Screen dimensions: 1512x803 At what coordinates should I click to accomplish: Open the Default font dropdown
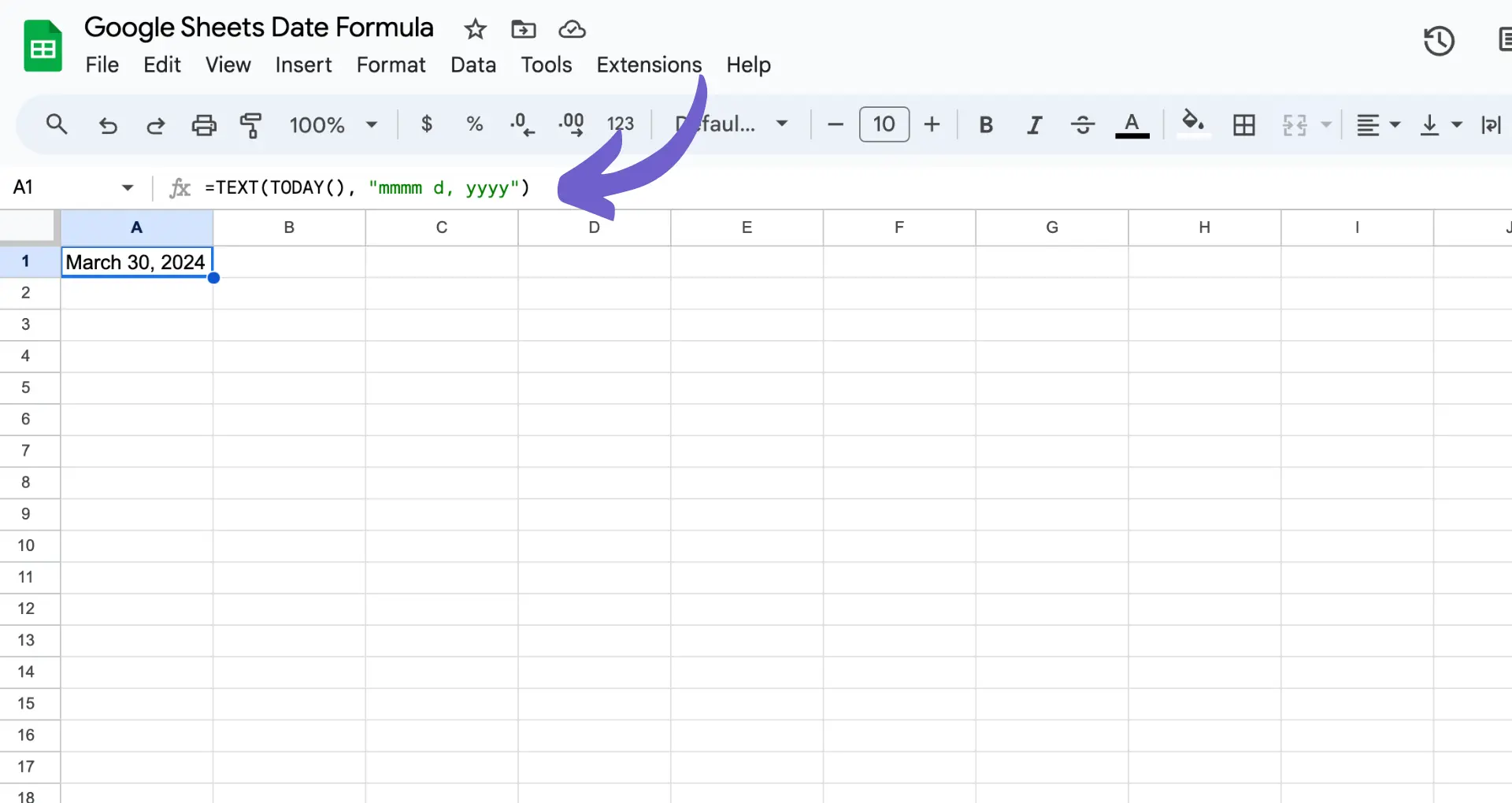(x=732, y=124)
